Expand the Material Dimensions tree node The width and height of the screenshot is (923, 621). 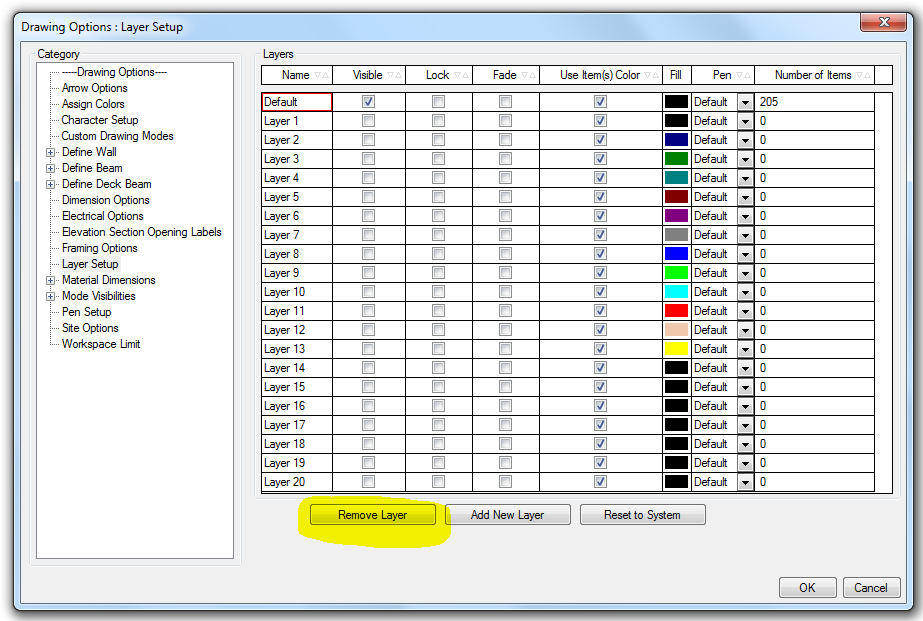tap(51, 280)
